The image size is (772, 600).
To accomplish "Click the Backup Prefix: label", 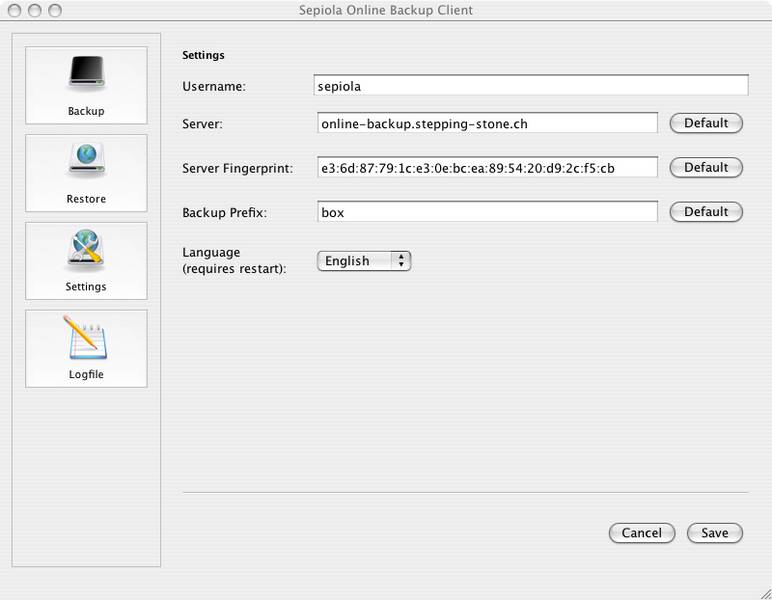I will point(225,213).
